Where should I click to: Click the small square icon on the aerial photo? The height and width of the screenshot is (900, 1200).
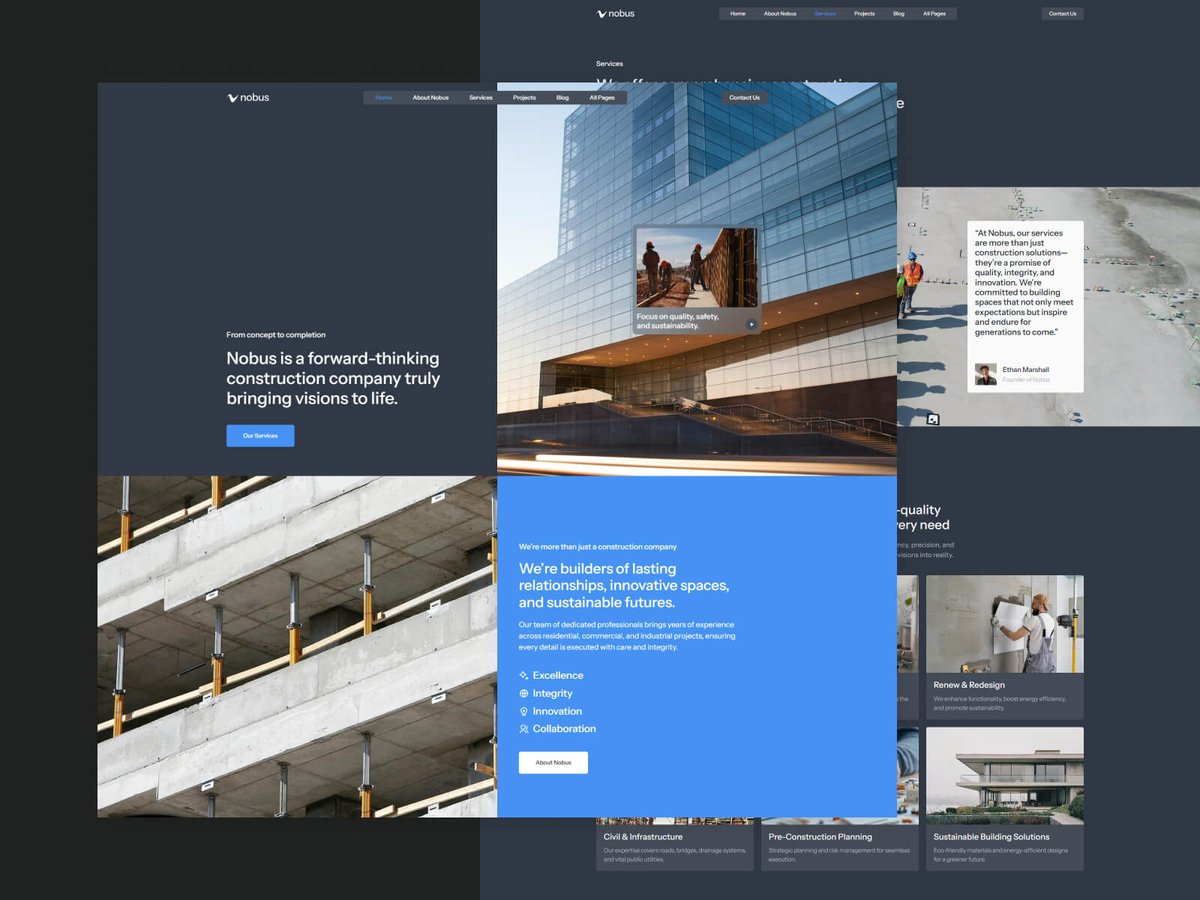point(933,420)
